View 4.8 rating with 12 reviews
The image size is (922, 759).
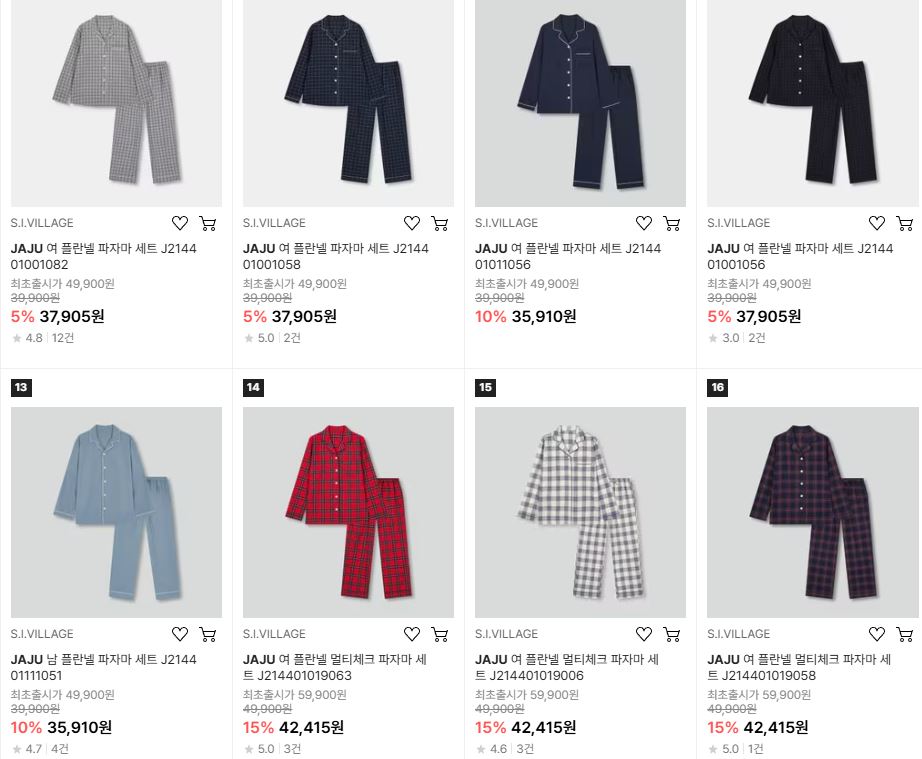point(42,338)
